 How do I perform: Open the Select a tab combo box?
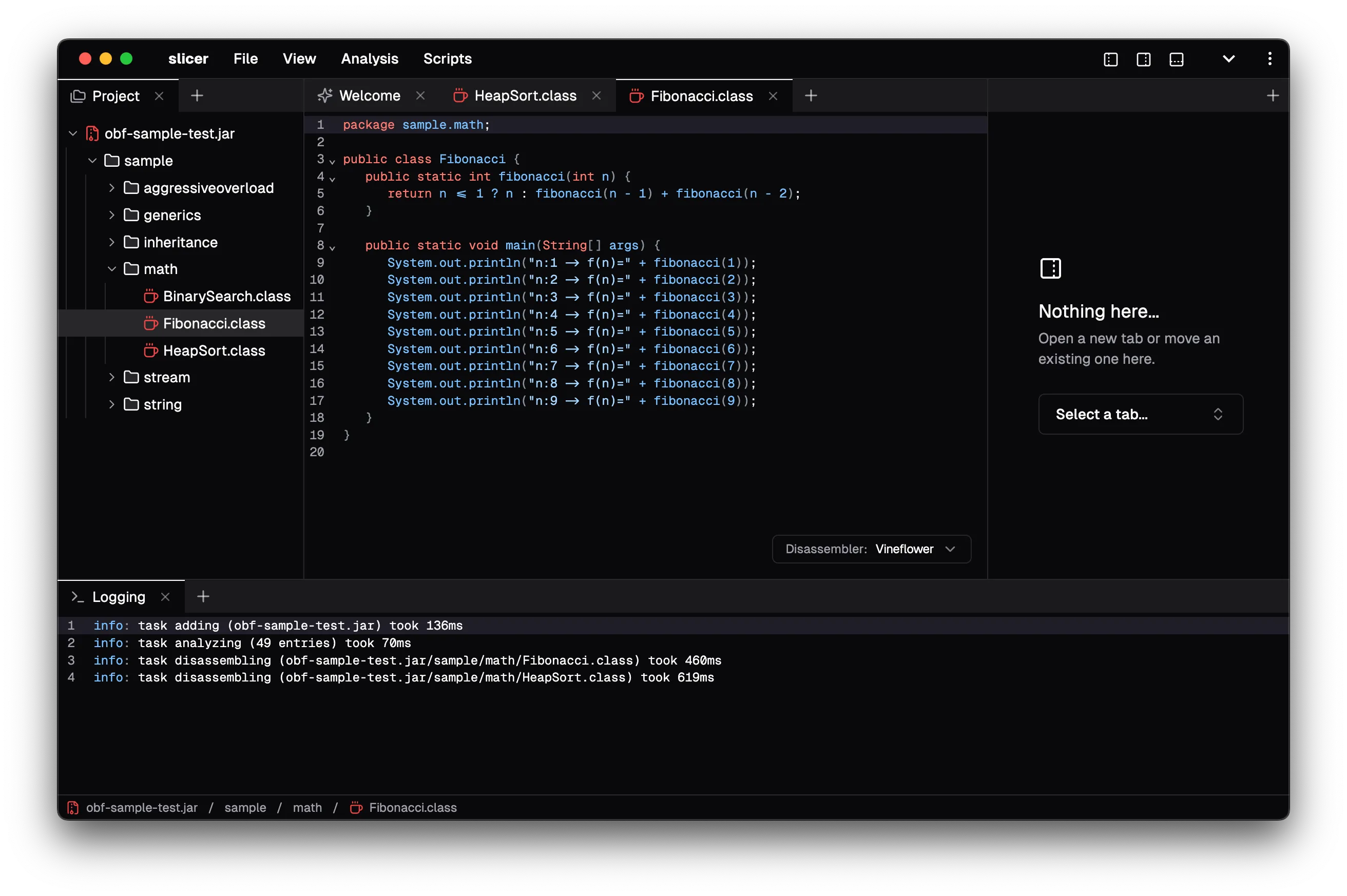pyautogui.click(x=1140, y=414)
